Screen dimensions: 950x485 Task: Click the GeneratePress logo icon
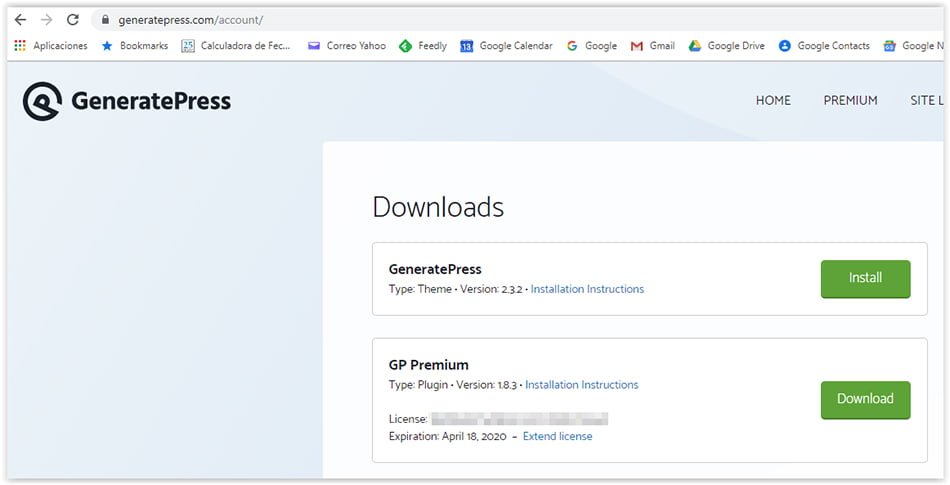pos(42,101)
